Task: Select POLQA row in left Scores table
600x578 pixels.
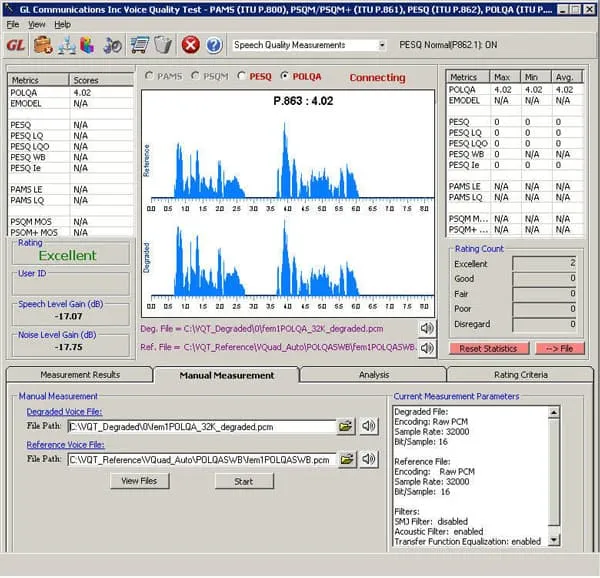Action: [70, 93]
